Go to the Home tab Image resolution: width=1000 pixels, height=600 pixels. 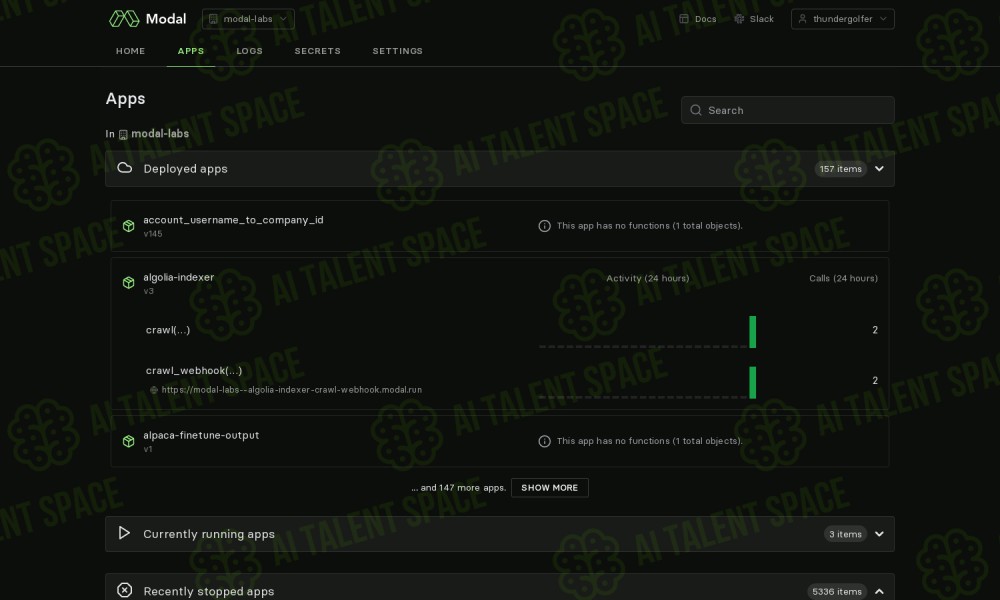131,51
